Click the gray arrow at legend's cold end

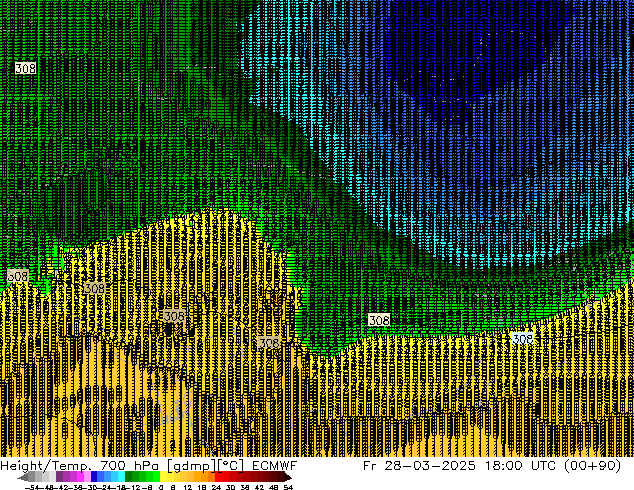coord(22,477)
